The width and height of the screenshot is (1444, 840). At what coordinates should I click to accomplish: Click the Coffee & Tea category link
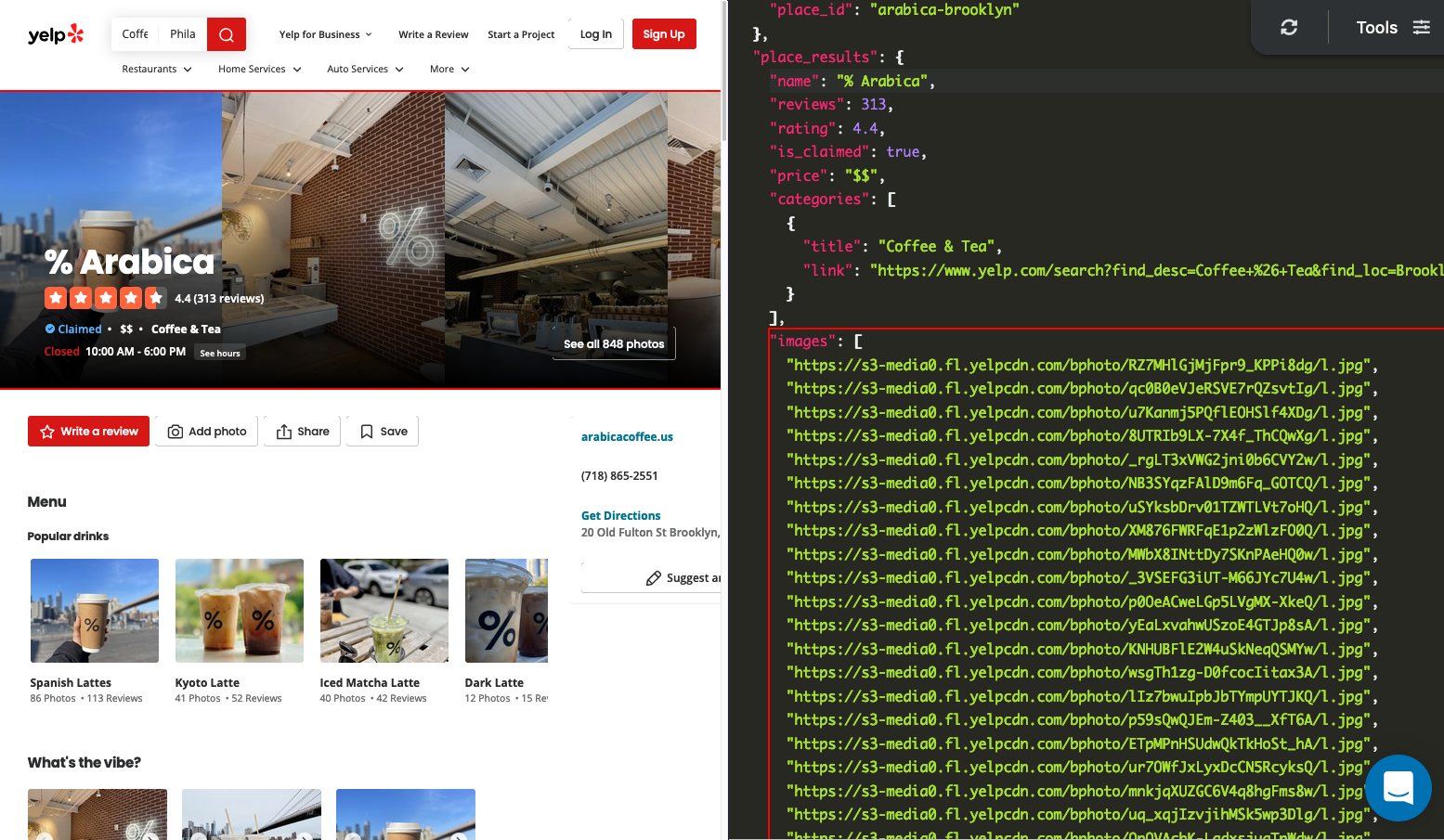point(186,329)
